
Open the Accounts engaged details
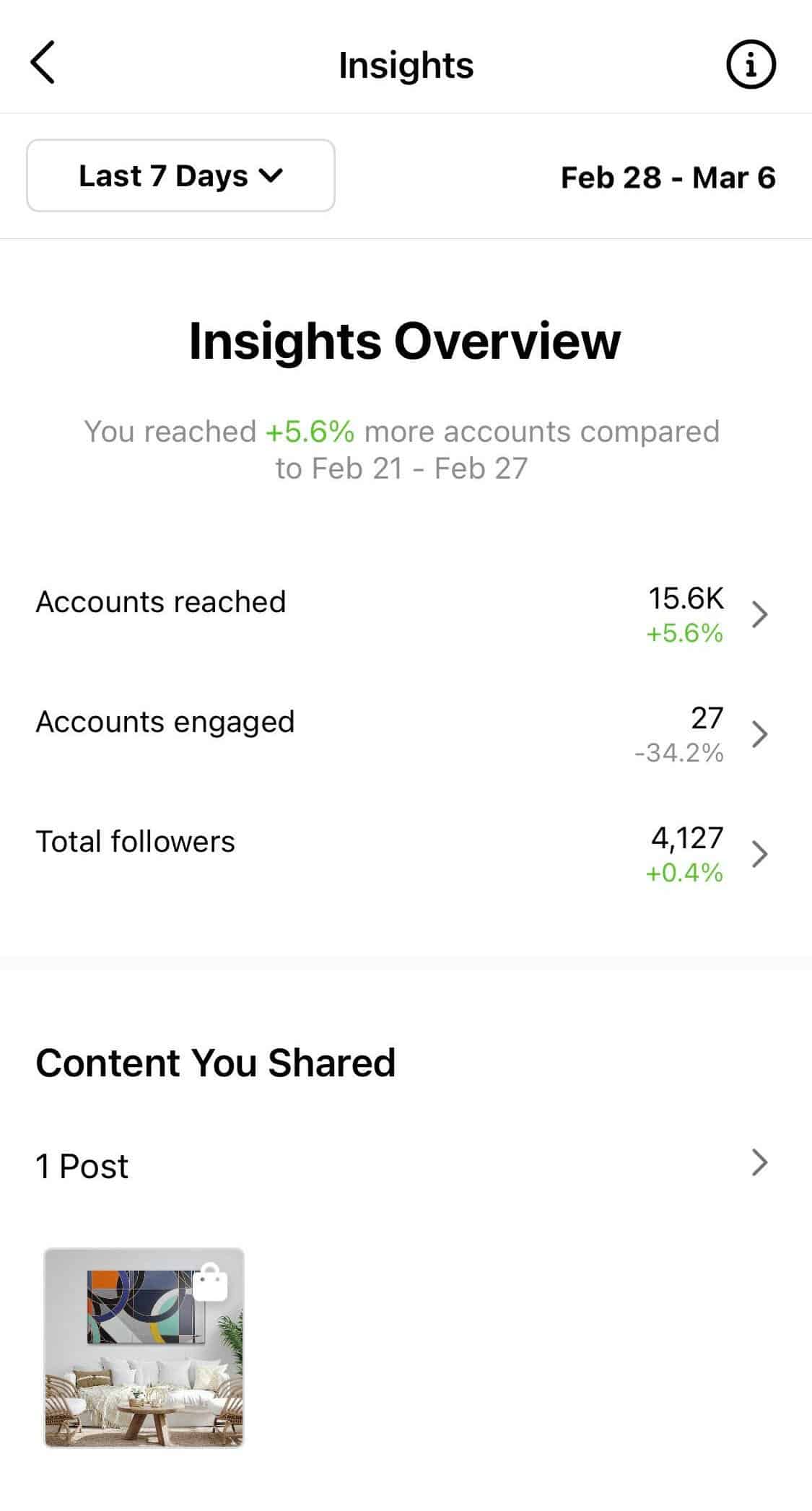click(x=165, y=722)
